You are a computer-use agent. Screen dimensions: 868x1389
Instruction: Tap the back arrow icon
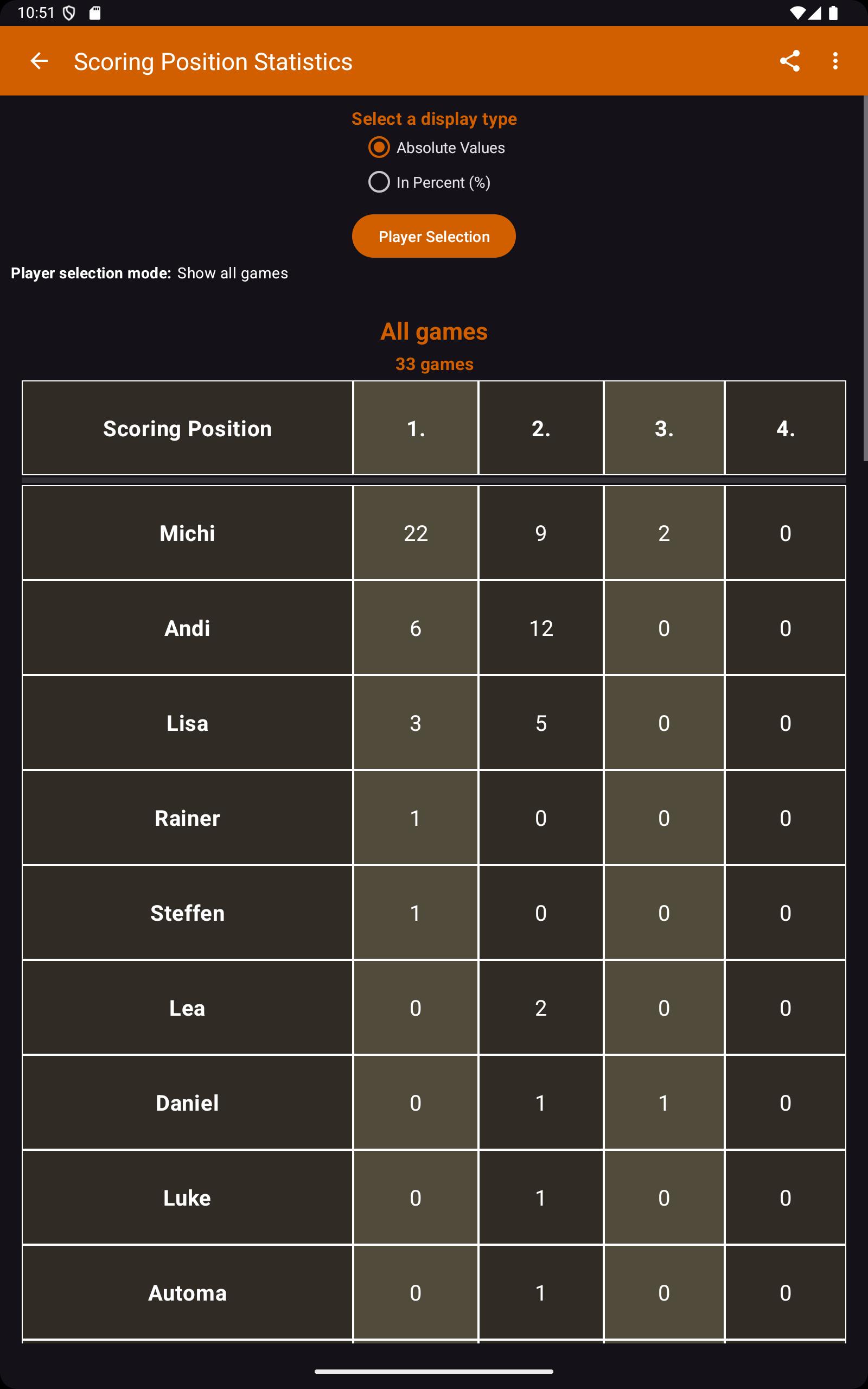pos(39,61)
